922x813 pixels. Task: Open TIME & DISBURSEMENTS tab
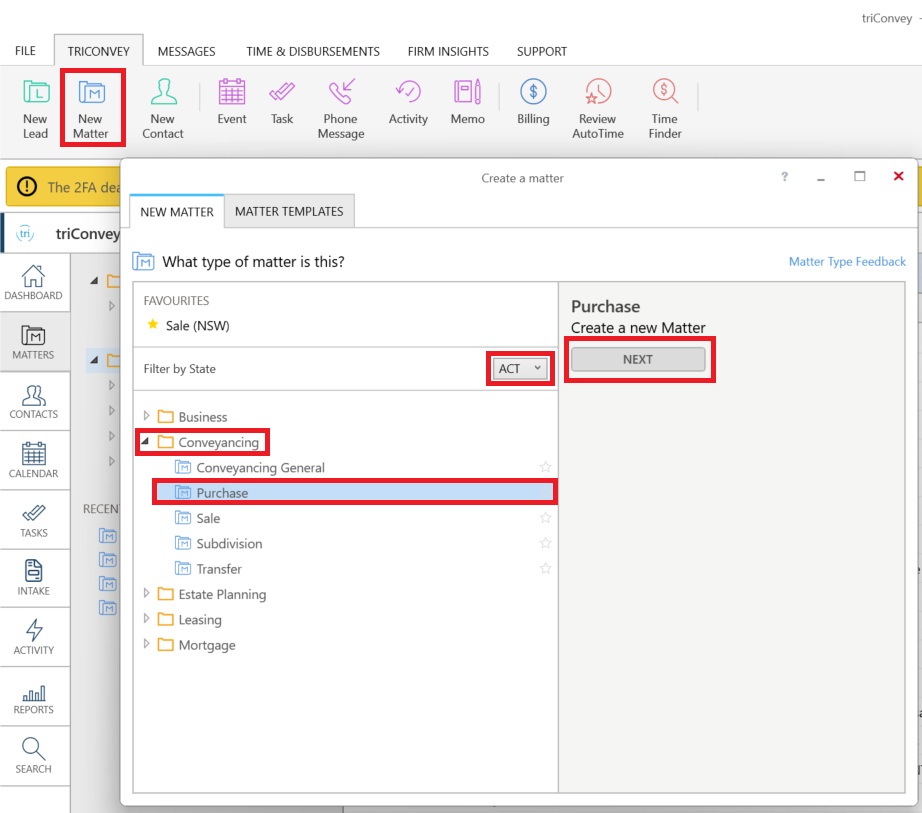[313, 51]
